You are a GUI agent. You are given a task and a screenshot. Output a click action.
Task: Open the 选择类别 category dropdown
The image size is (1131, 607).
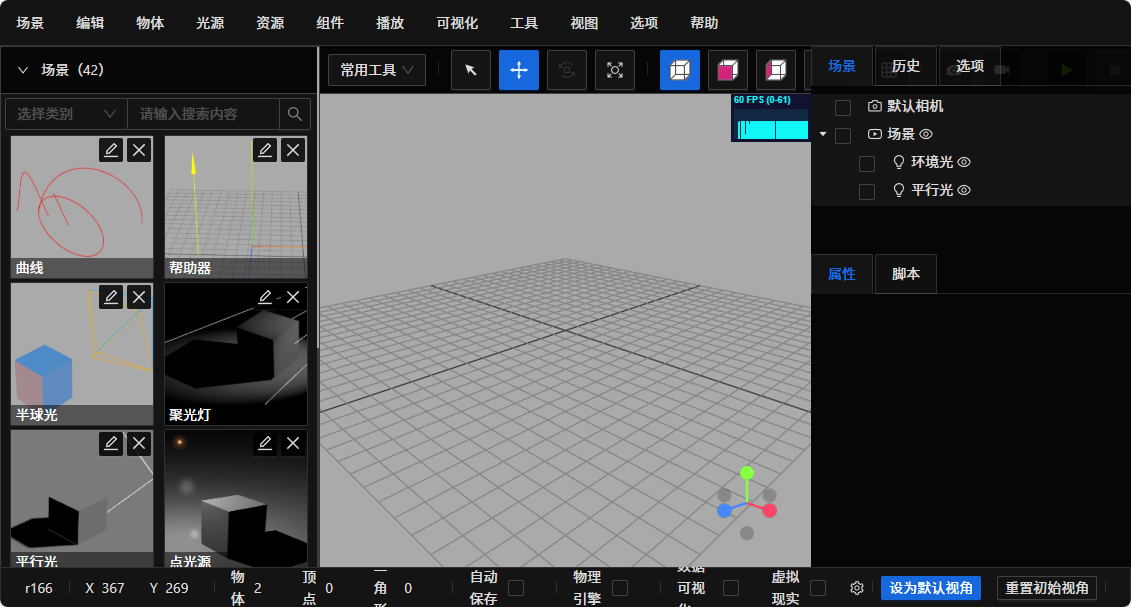(x=67, y=114)
